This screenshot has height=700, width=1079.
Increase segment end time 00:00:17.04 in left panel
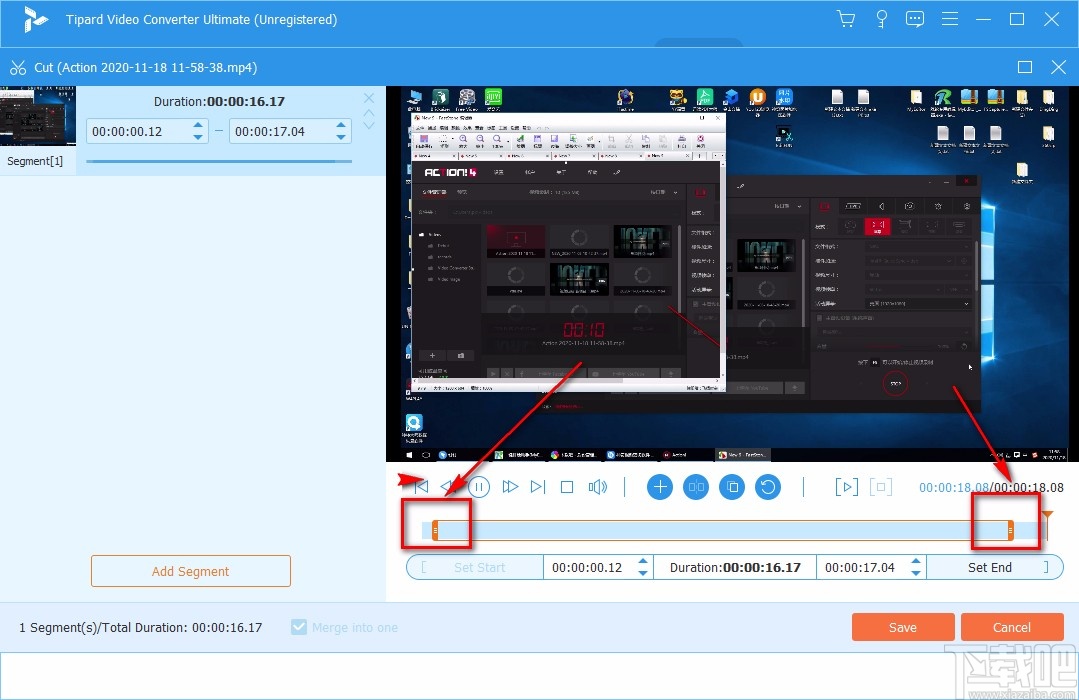[x=341, y=125]
